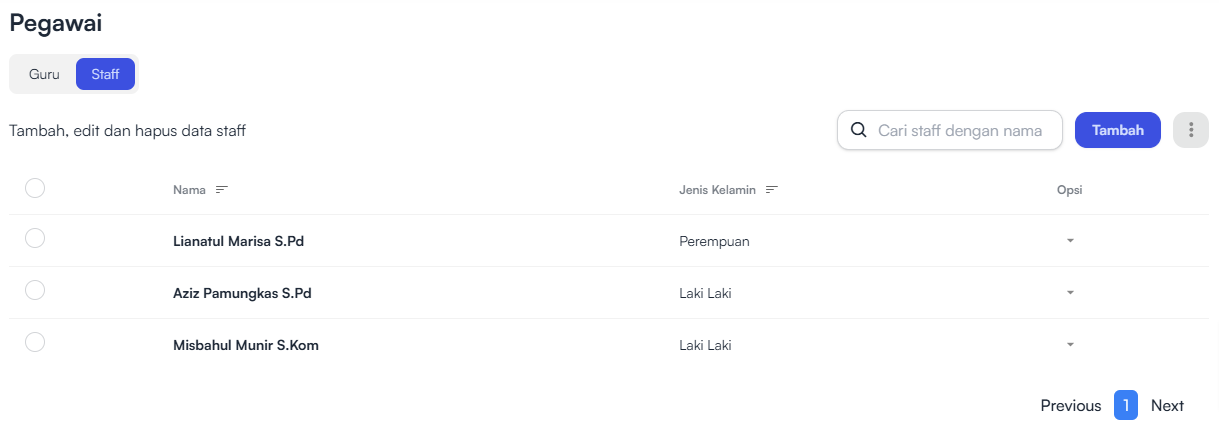Select page 1 in pagination

coord(1126,405)
